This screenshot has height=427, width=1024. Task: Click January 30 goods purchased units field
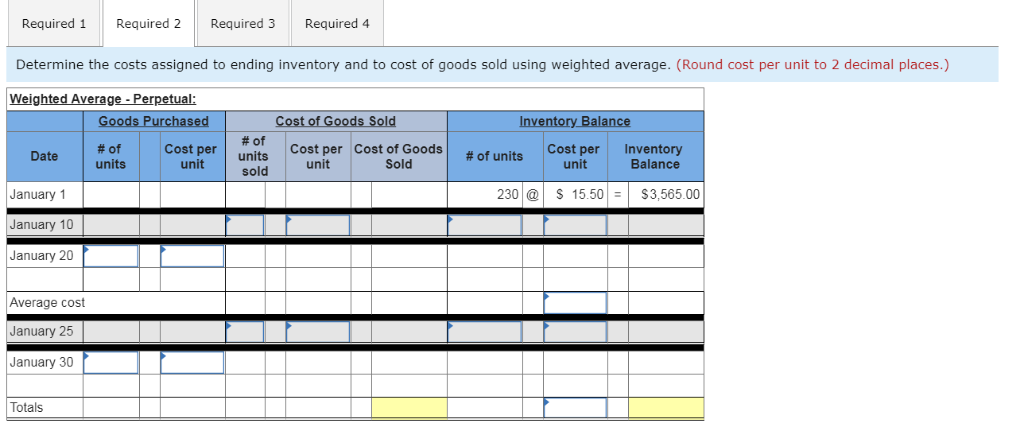pos(111,363)
